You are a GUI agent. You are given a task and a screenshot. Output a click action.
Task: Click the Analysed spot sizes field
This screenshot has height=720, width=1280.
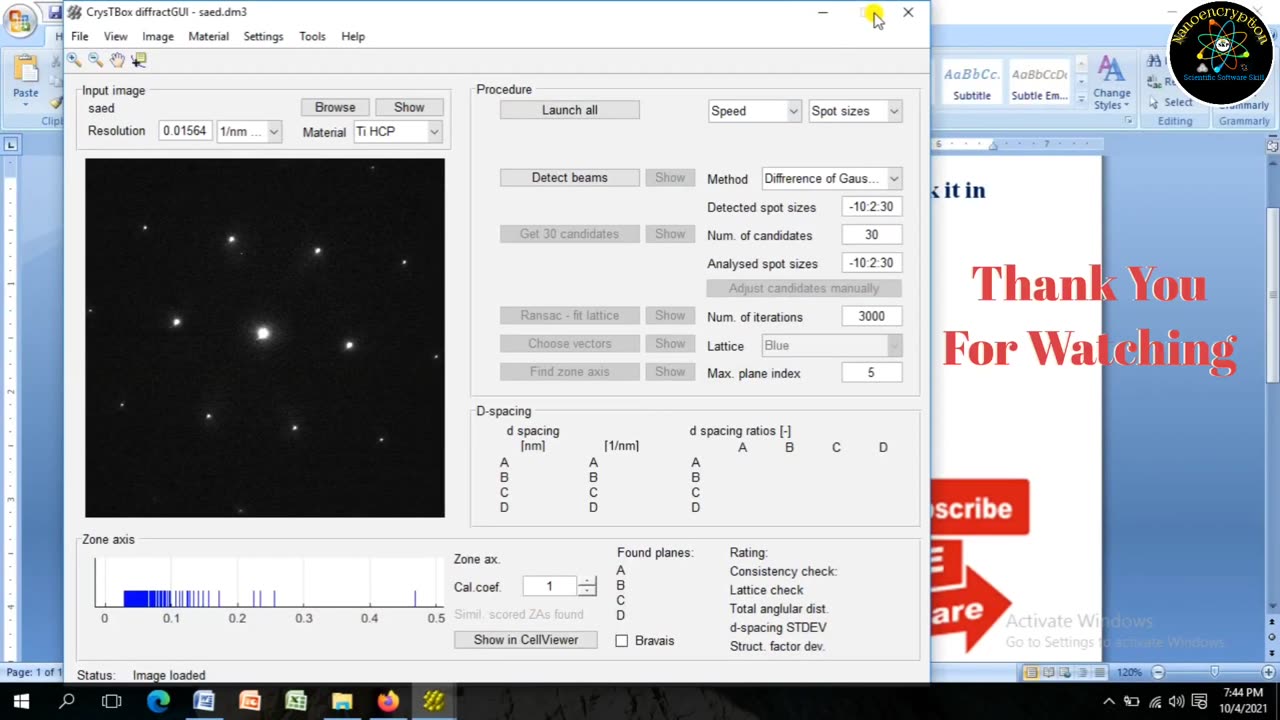point(871,263)
